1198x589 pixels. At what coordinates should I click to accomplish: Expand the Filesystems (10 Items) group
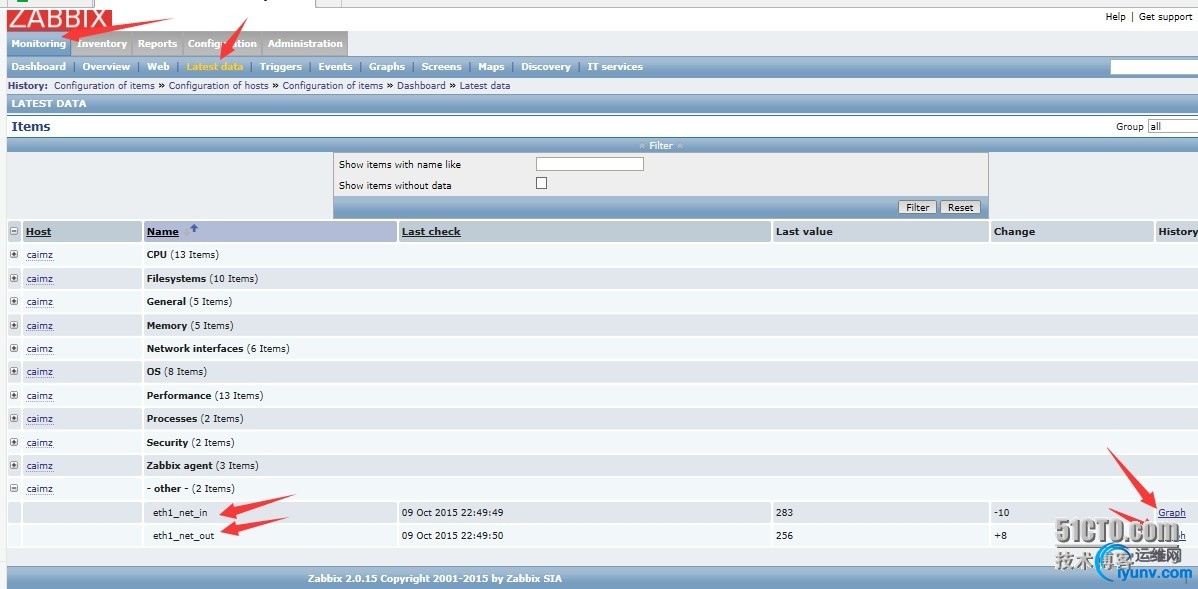[x=14, y=278]
